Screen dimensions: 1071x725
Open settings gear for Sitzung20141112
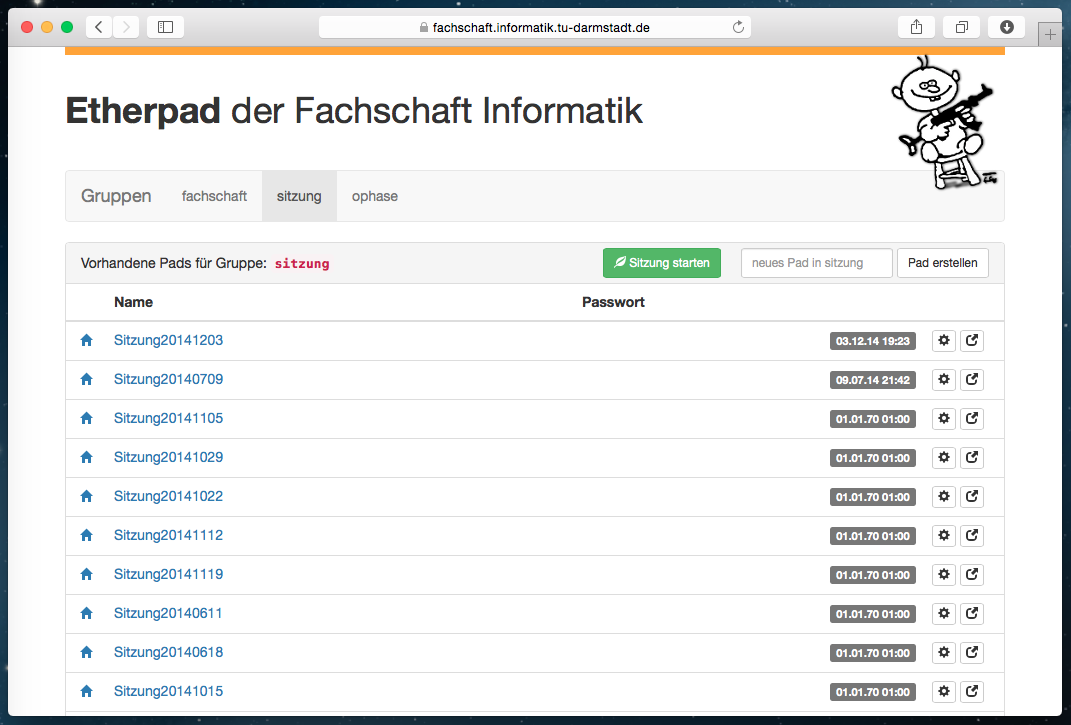point(944,535)
